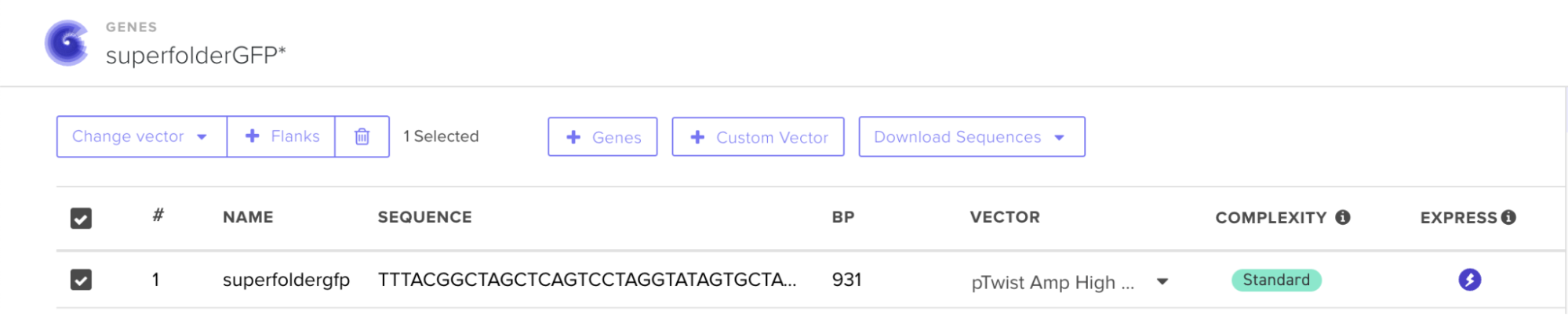Click the Express lightning bolt icon
The height and width of the screenshot is (315, 1568).
pos(1469,280)
